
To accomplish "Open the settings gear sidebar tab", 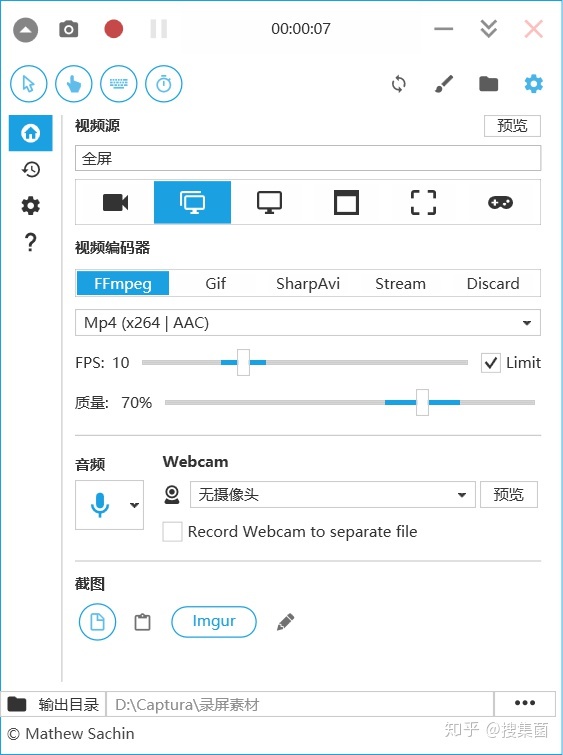I will [x=31, y=206].
